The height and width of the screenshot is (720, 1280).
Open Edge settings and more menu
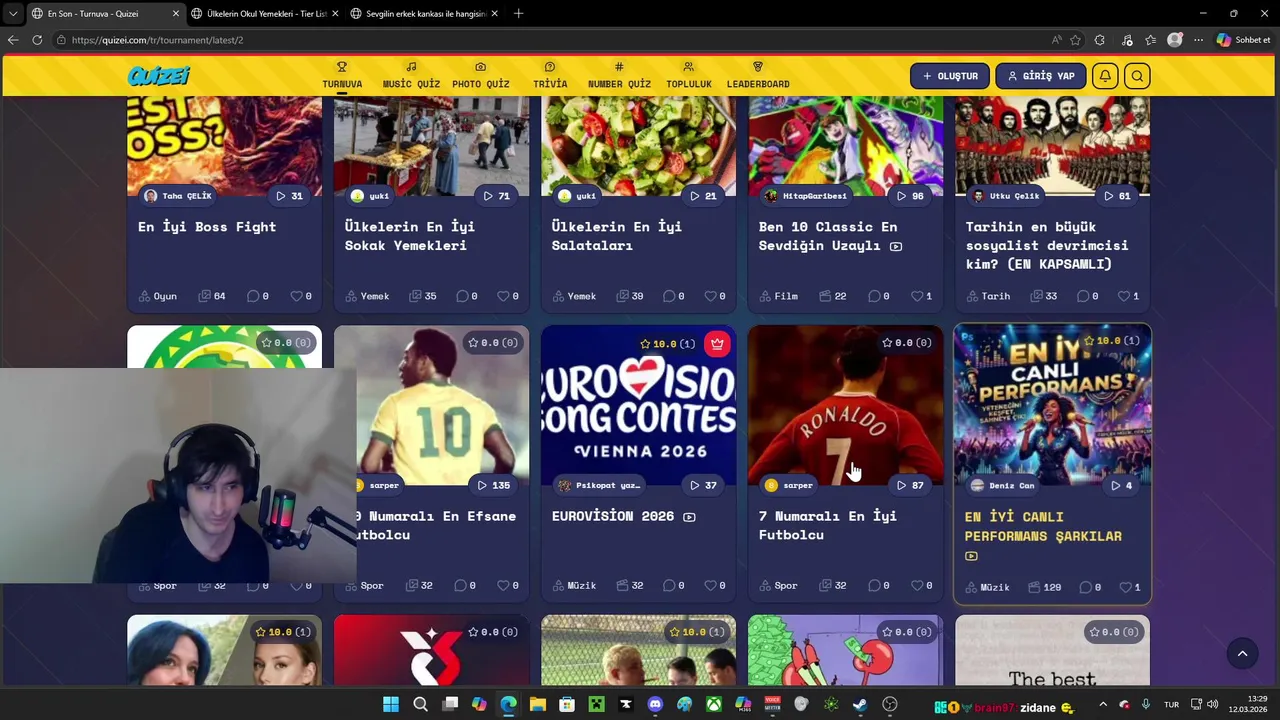(1198, 40)
